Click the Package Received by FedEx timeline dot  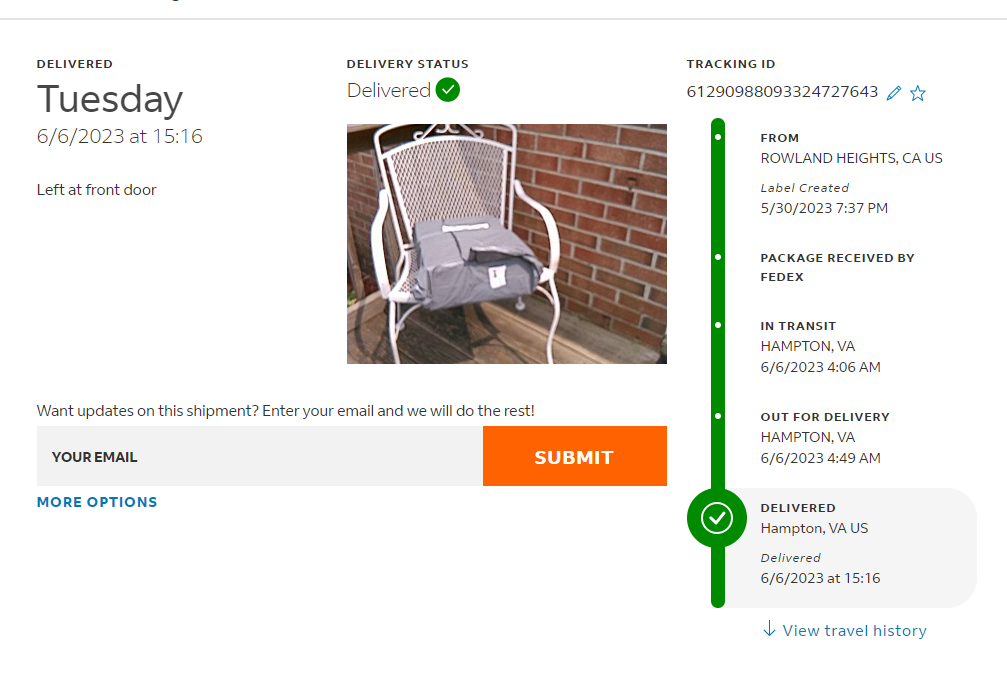718,258
